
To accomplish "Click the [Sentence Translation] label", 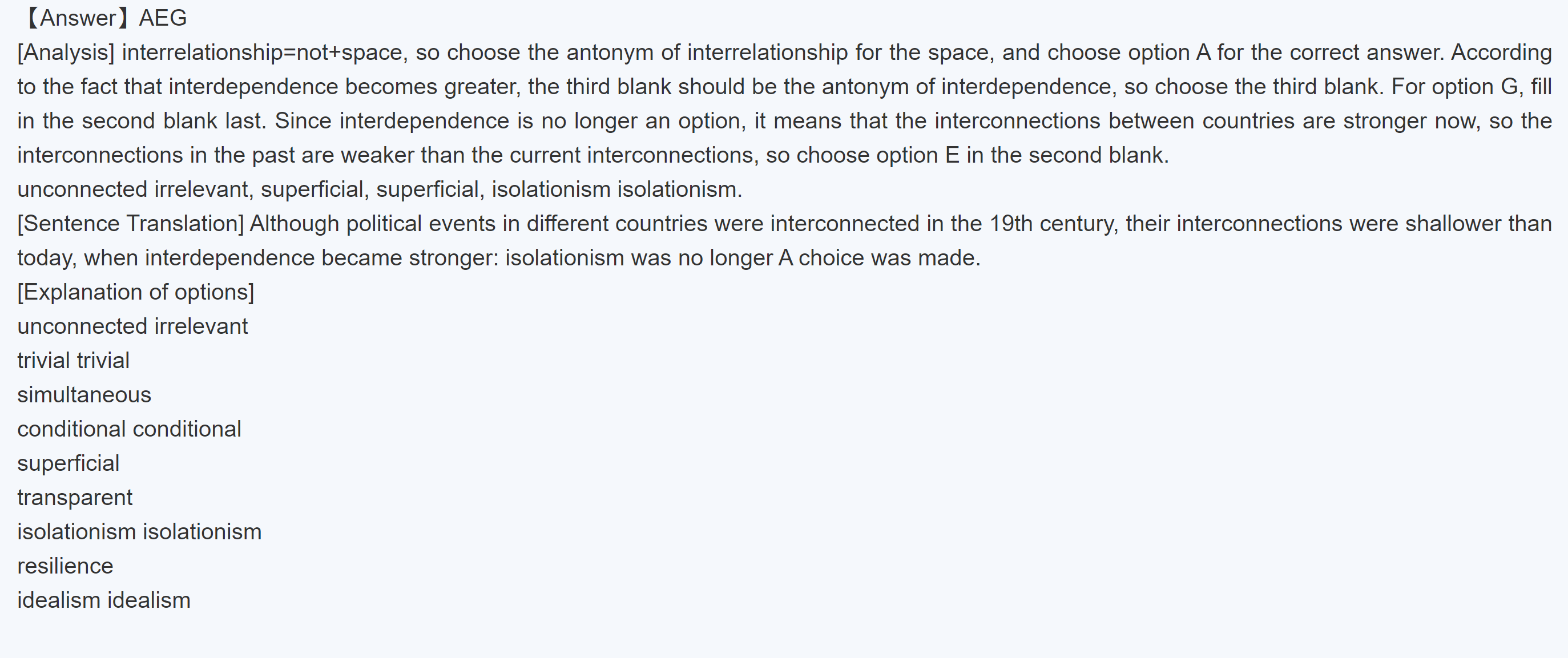I will click(x=130, y=224).
